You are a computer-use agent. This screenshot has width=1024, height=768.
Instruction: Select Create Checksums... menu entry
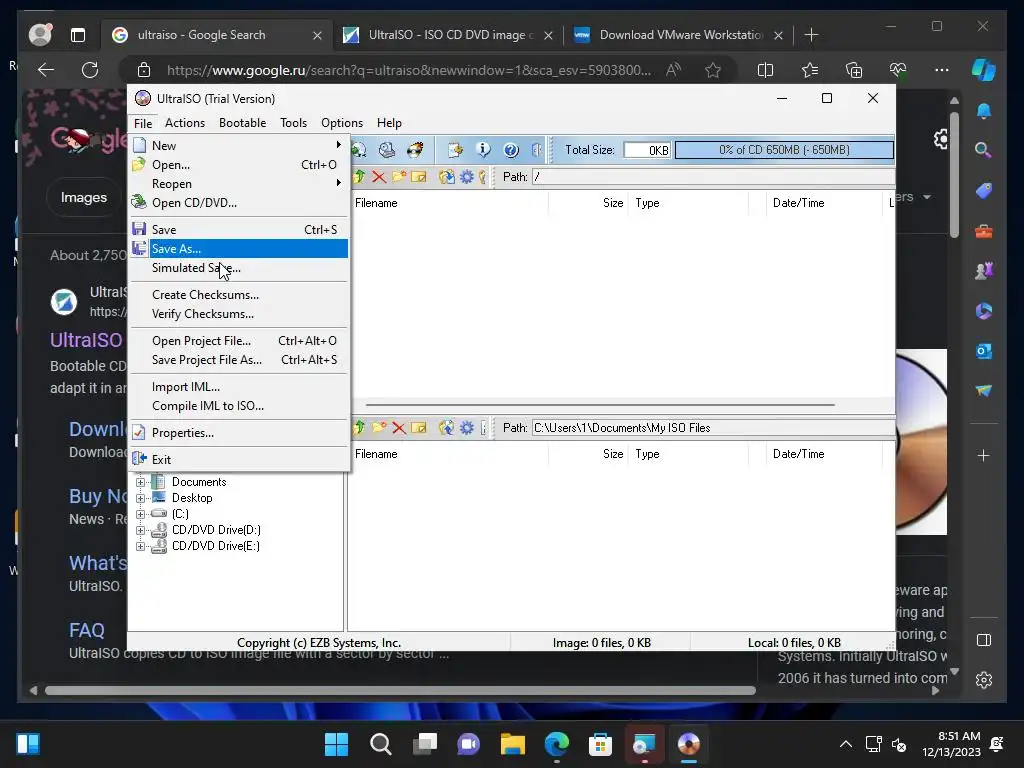click(239, 295)
